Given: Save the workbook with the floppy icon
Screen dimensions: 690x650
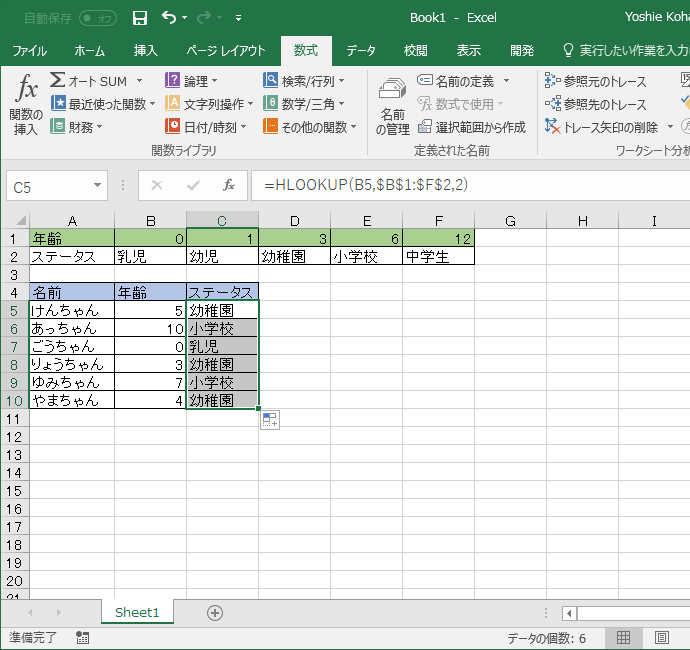Looking at the screenshot, I should tap(139, 18).
